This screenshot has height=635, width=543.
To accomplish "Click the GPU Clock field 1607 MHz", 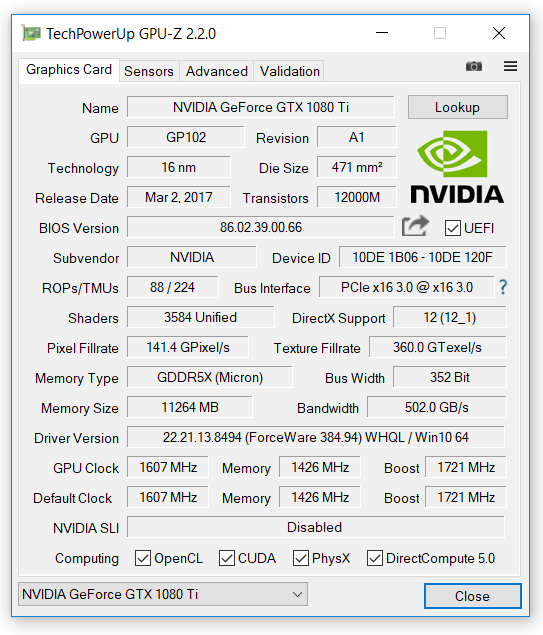I will (168, 467).
